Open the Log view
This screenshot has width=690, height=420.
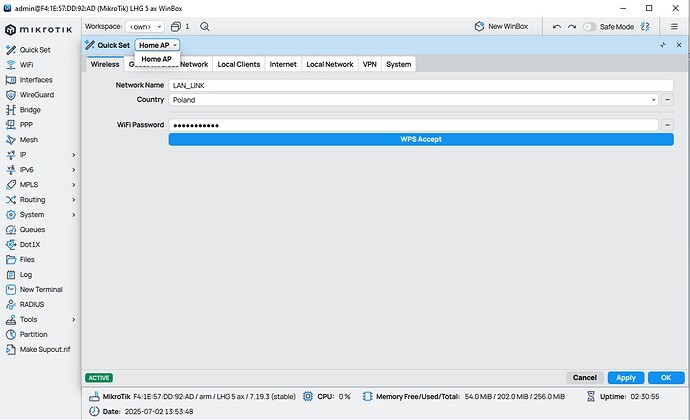click(x=19, y=274)
